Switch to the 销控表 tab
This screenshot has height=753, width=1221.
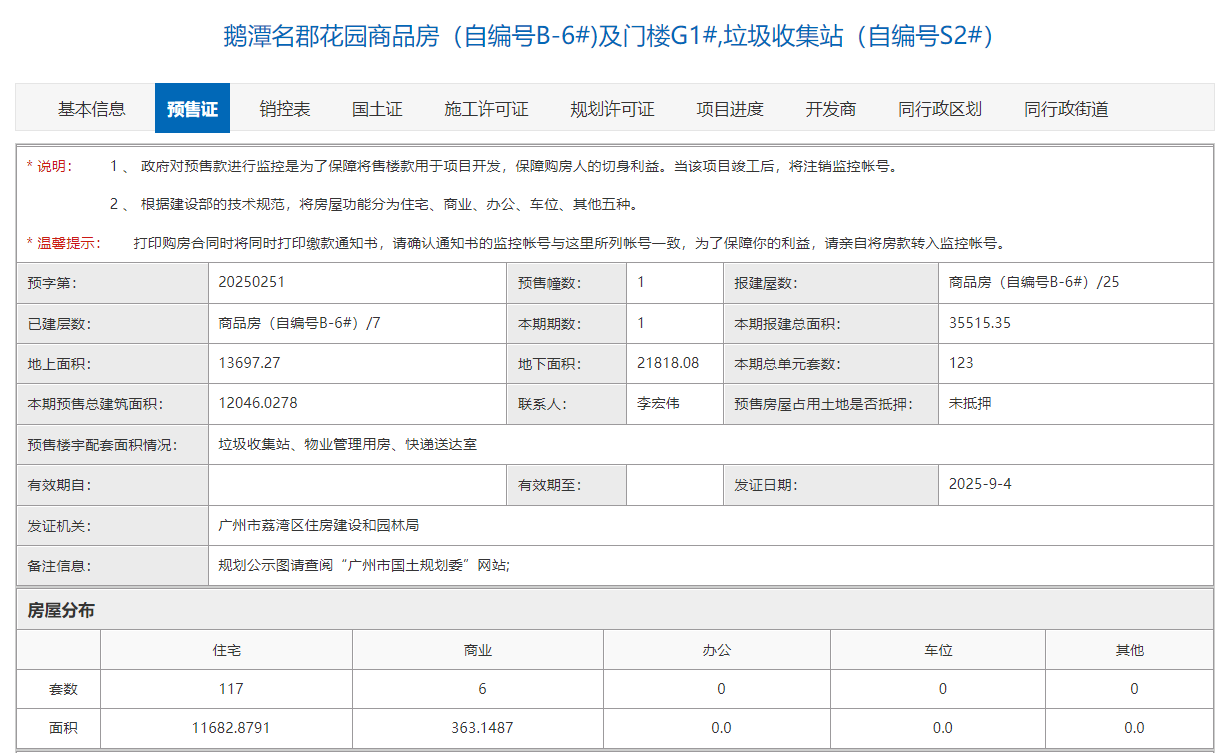click(x=284, y=109)
